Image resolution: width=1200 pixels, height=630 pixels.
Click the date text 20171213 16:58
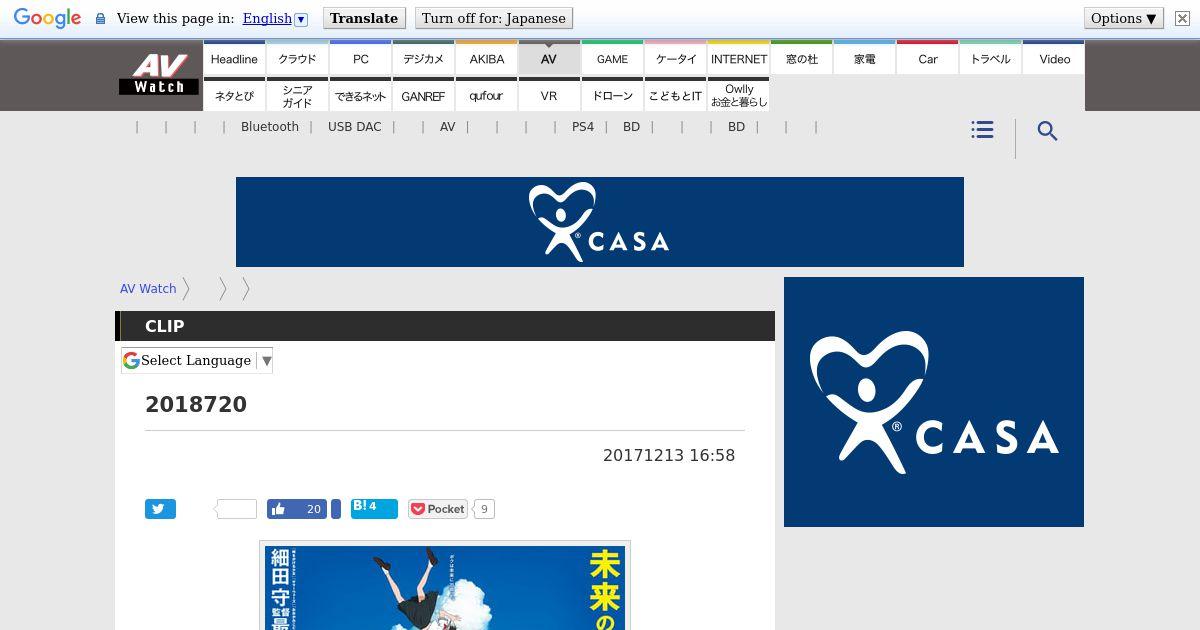tap(669, 455)
